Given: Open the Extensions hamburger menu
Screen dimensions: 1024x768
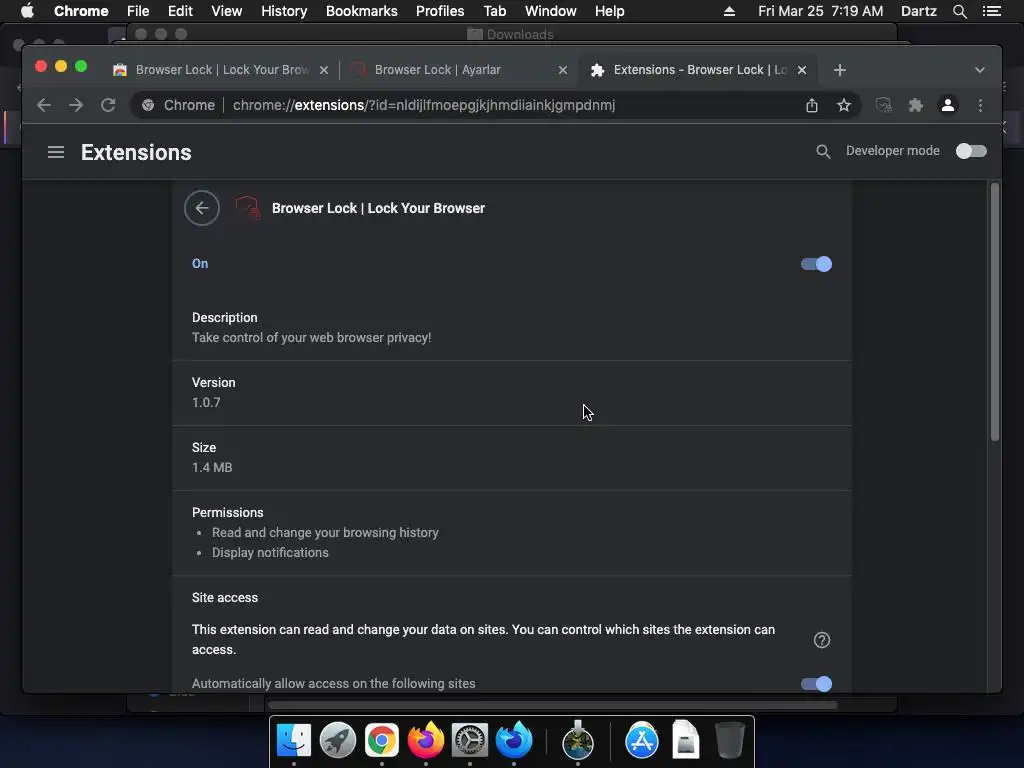Looking at the screenshot, I should [56, 152].
